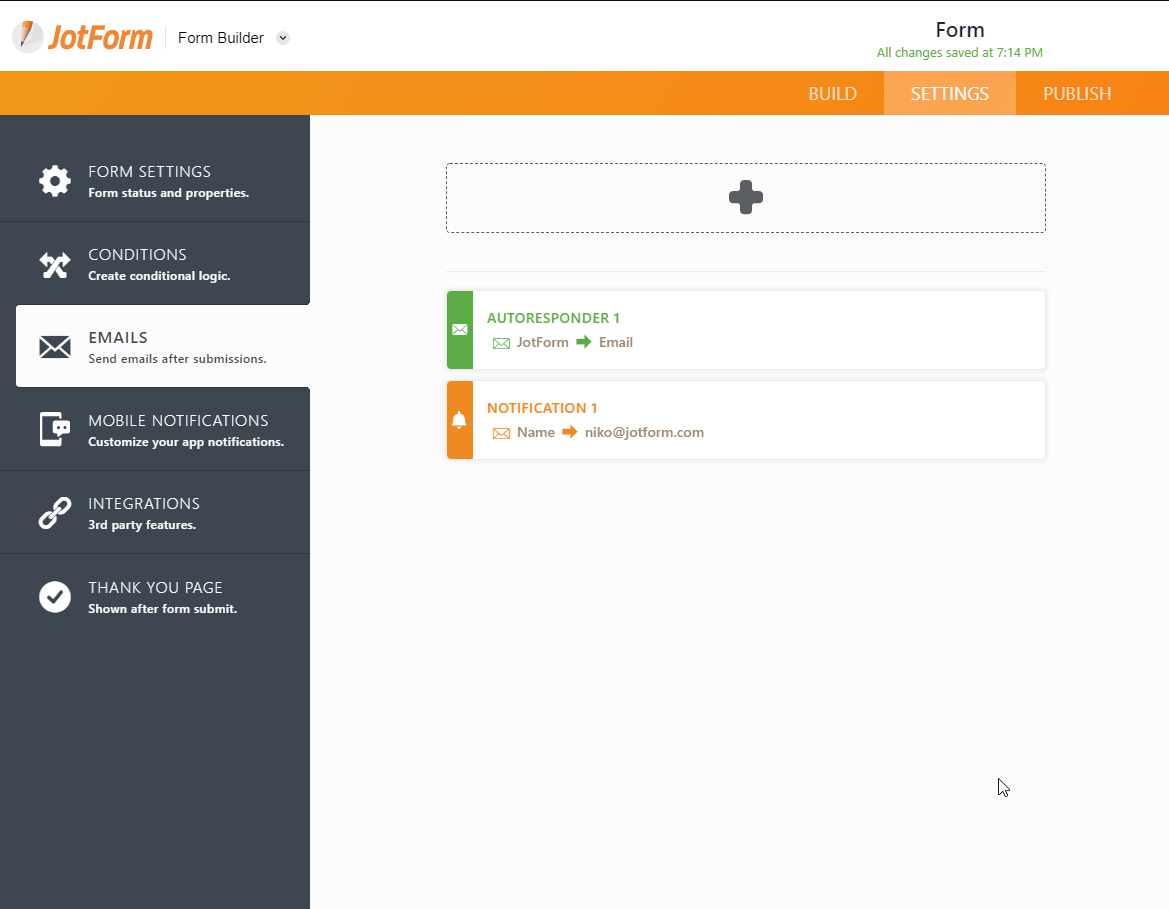The width and height of the screenshot is (1169, 909).
Task: Open the Publish tab
Action: (x=1077, y=94)
